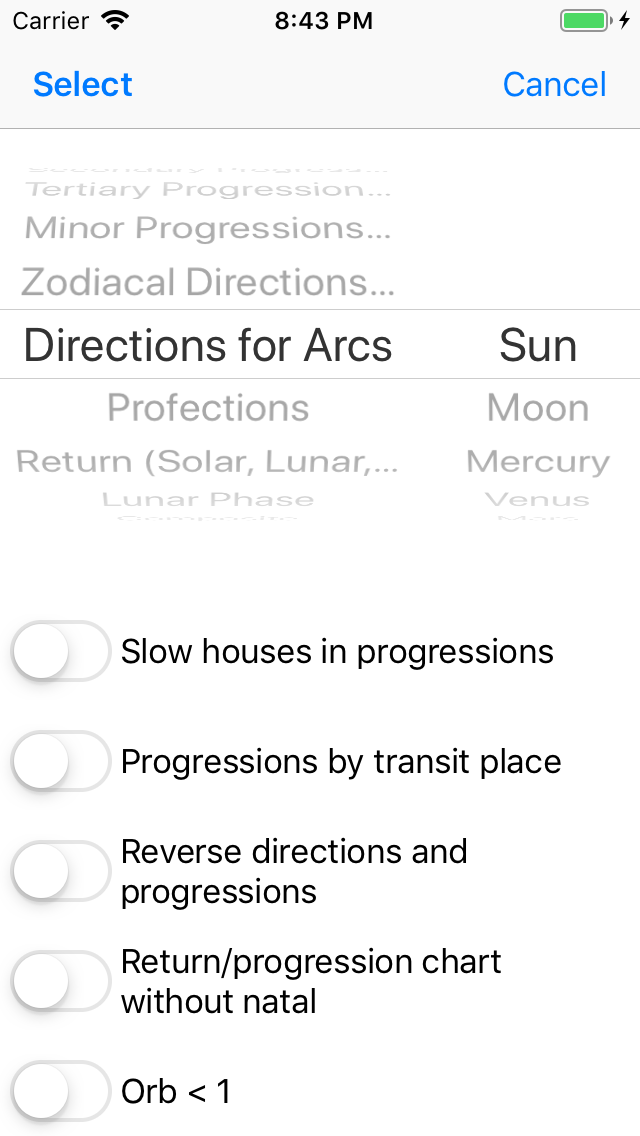640x1136 pixels.
Task: Toggle Progressions by transit place
Action: [x=60, y=762]
